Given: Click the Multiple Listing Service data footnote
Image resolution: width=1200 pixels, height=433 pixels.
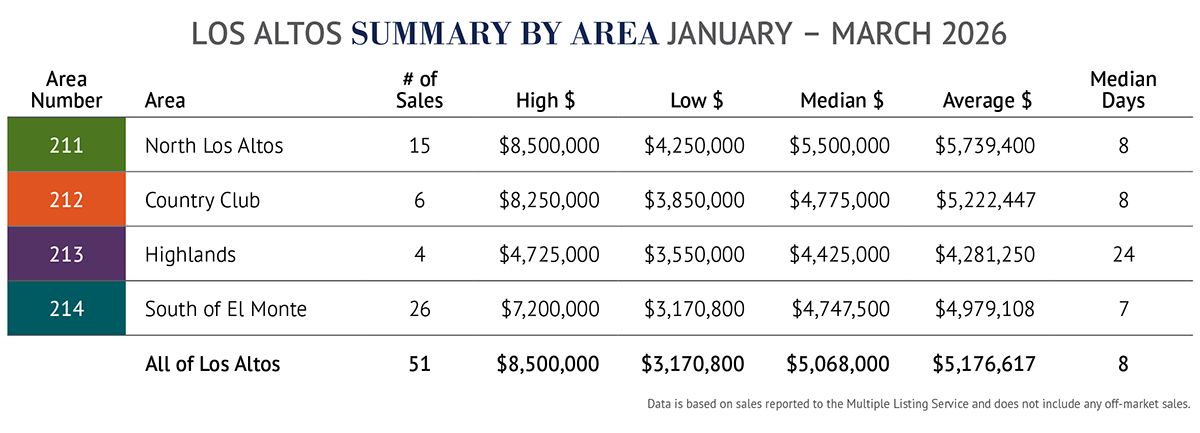Looking at the screenshot, I should click(918, 405).
